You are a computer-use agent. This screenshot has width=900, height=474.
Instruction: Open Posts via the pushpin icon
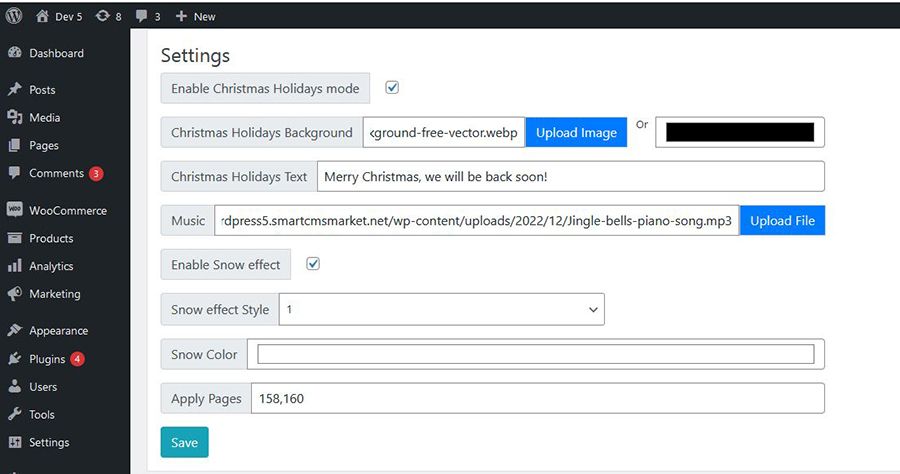15,90
